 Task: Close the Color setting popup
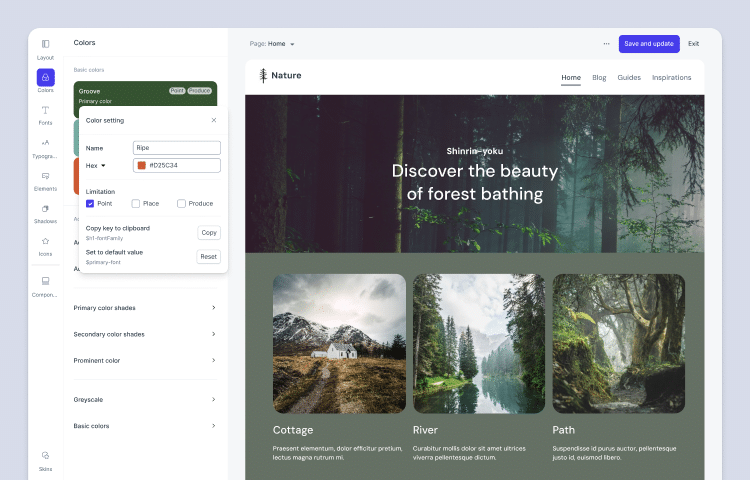[214, 120]
